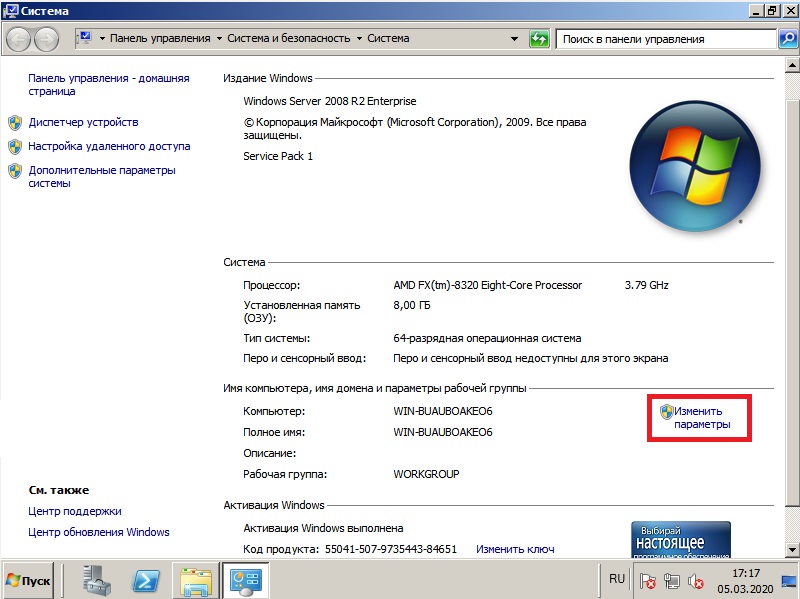Viewport: 800px width, 599px height.
Task: Select the Система breadcrumb item
Action: click(388, 38)
